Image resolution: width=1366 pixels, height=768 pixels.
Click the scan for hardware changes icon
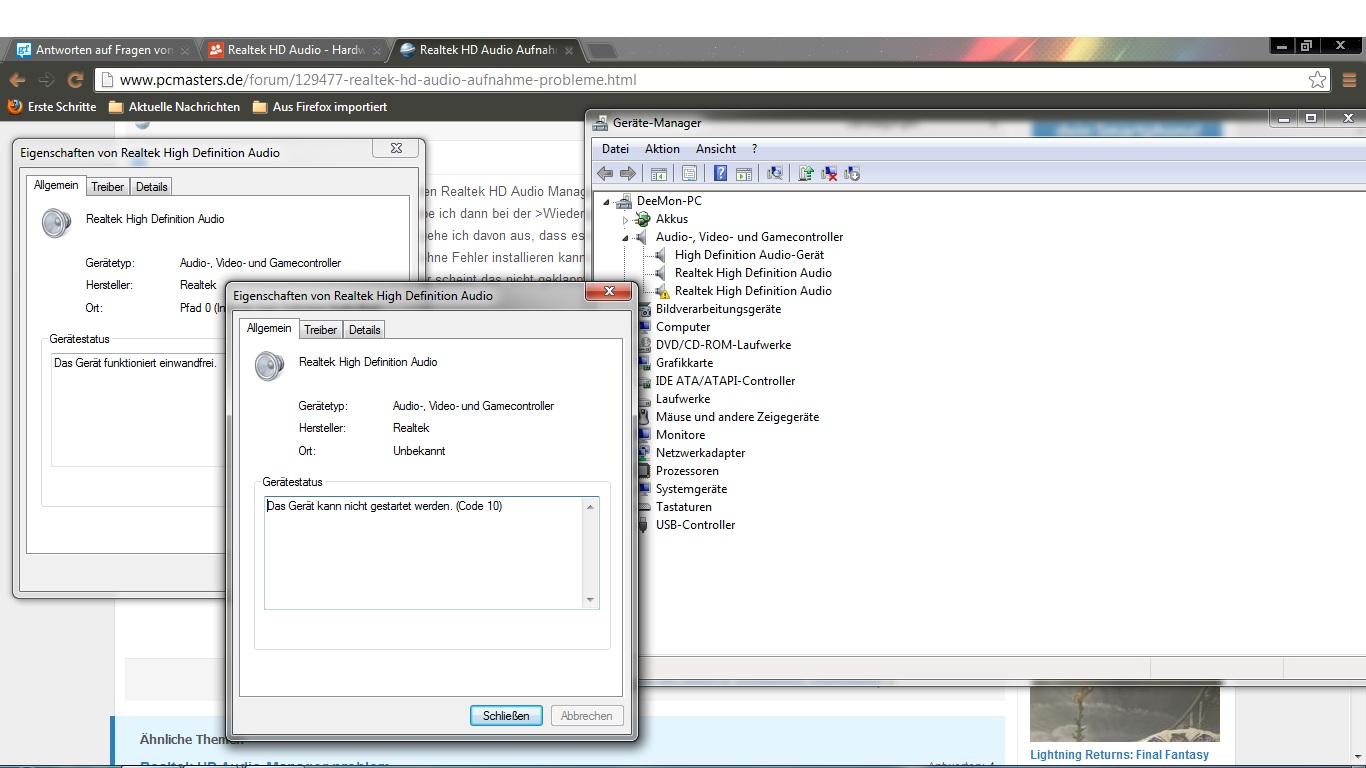point(774,173)
